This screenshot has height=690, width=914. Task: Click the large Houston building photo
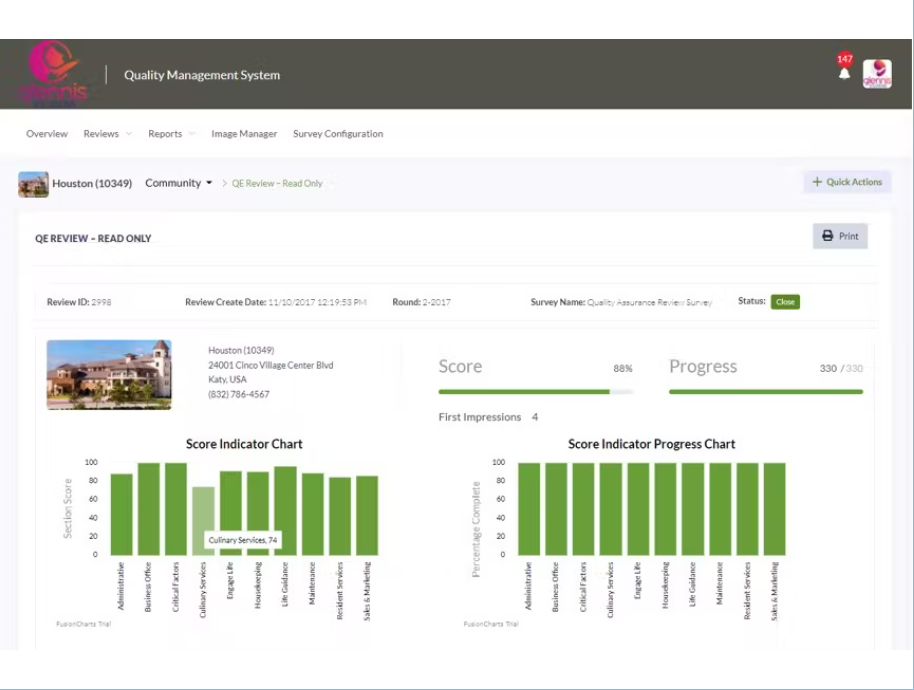point(109,375)
